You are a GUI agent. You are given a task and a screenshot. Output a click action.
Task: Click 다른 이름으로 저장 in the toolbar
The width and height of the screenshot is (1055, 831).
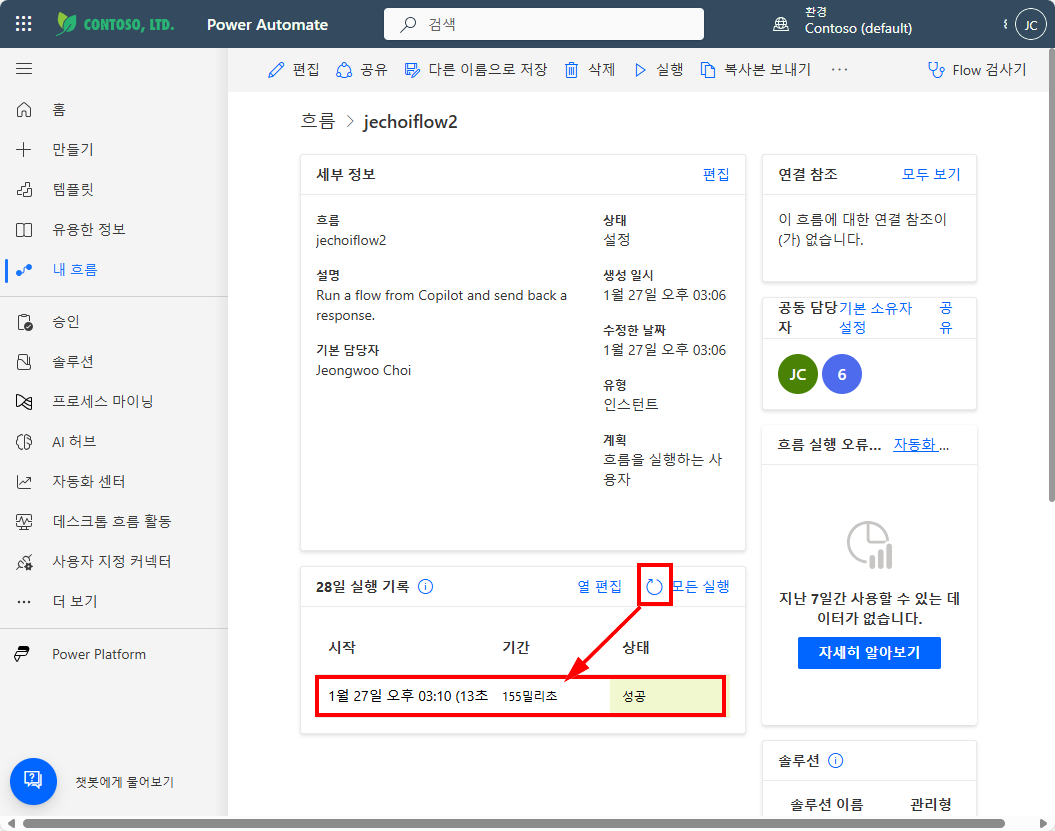pyautogui.click(x=476, y=69)
